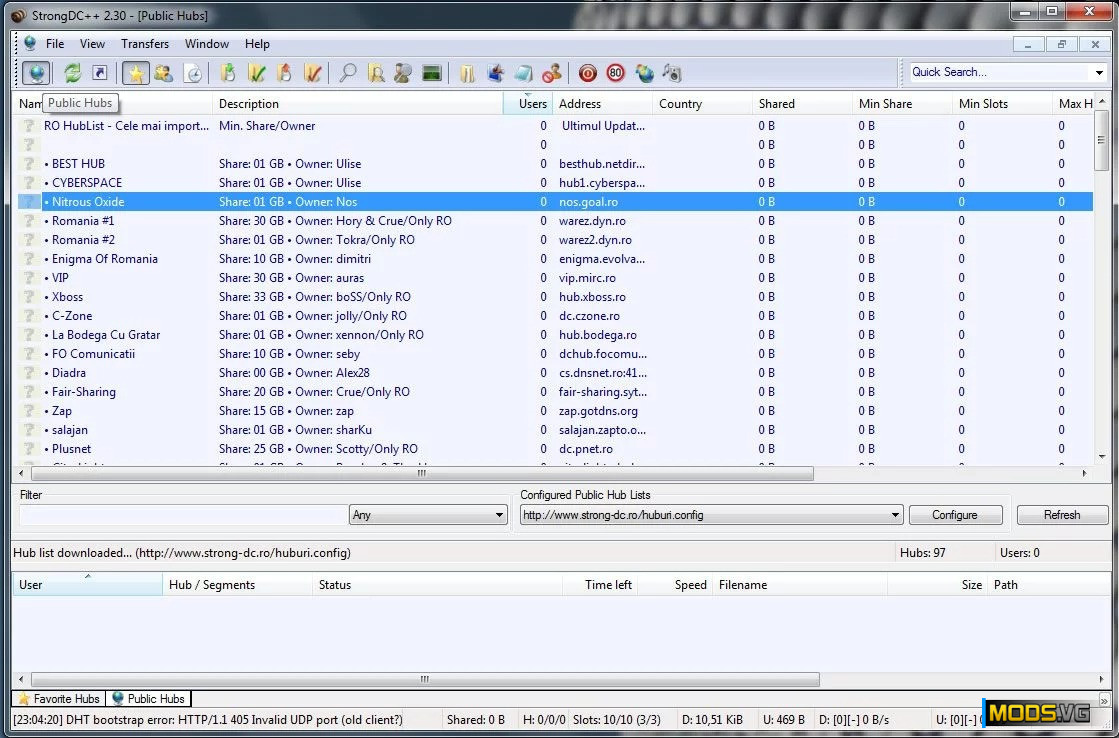The width and height of the screenshot is (1119, 738).
Task: Open Favorite Users from the toolbar
Action: pyautogui.click(x=163, y=73)
